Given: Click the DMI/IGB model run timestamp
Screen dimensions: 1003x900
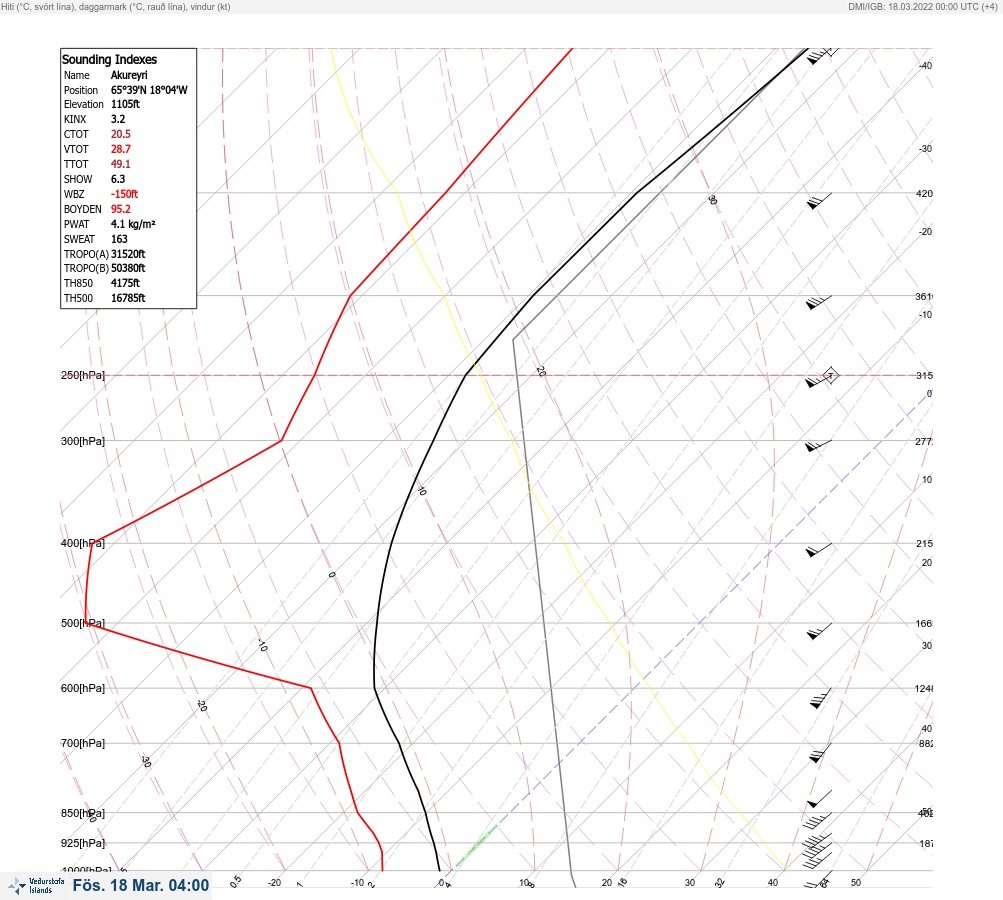Looking at the screenshot, I should [922, 7].
